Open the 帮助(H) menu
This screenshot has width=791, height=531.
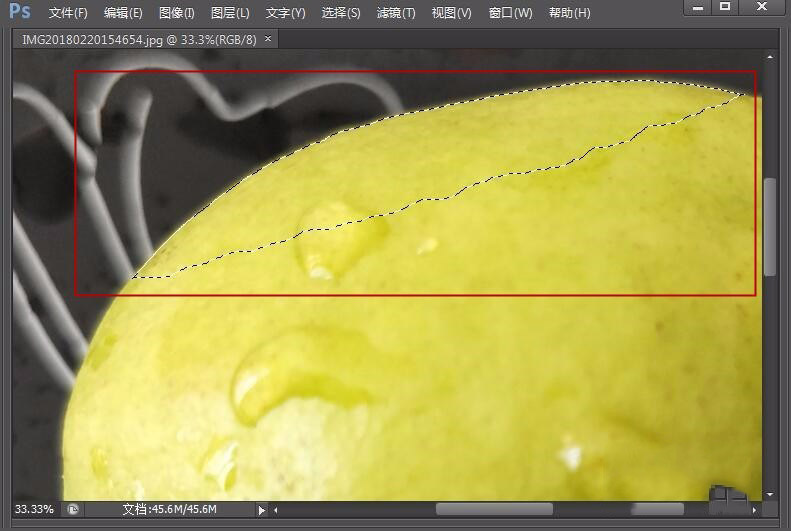click(569, 13)
